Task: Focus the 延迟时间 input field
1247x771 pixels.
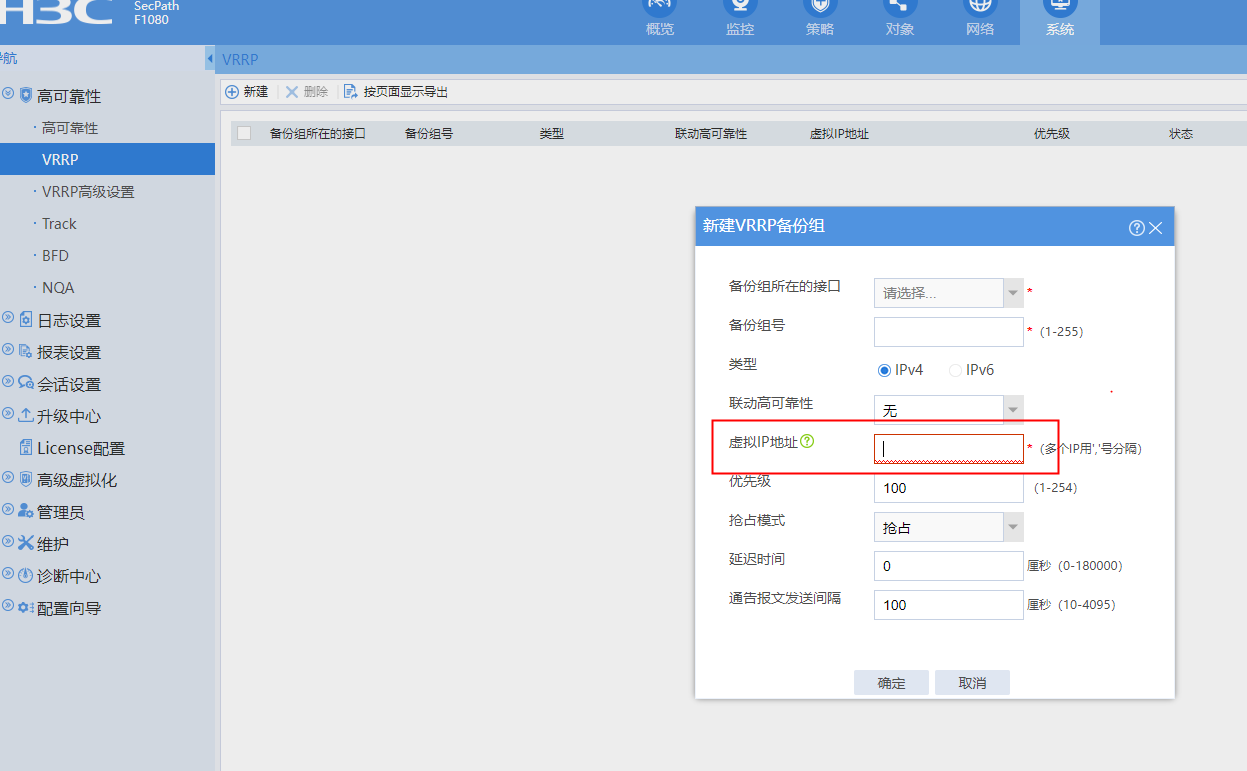Action: [949, 566]
